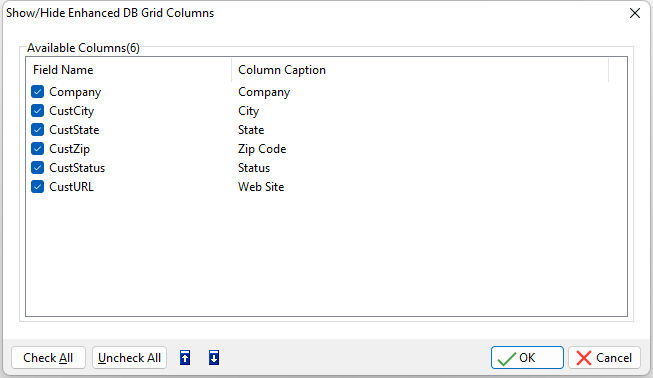Click the Column Caption header

coord(420,70)
